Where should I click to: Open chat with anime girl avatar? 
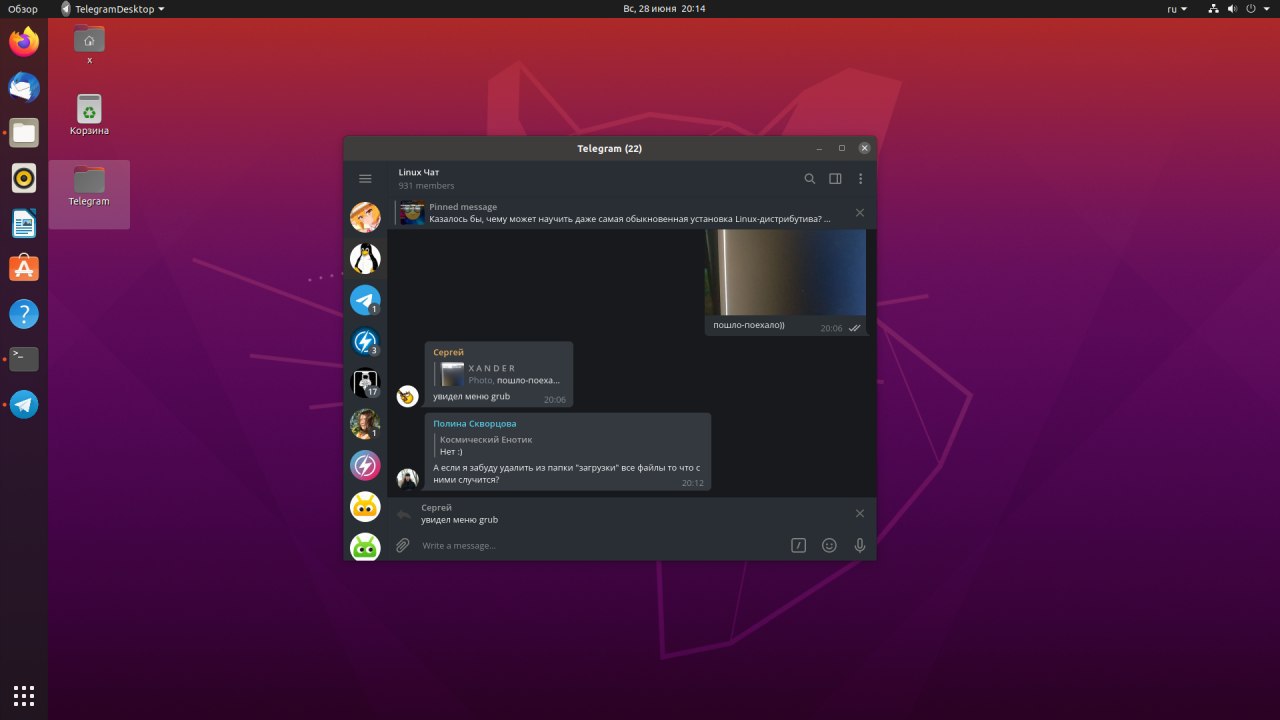pos(365,217)
